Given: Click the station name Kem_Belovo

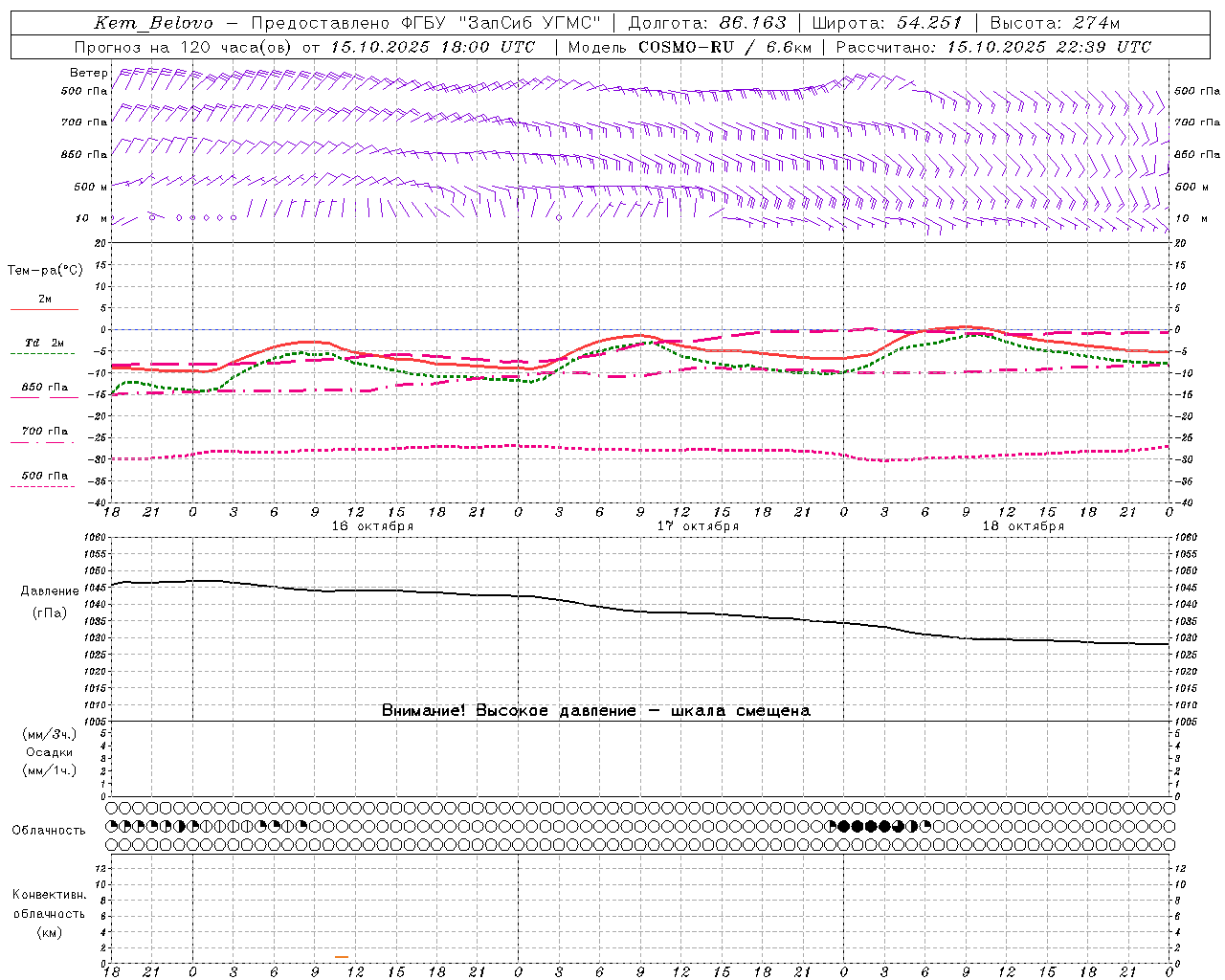Looking at the screenshot, I should click(x=154, y=23).
